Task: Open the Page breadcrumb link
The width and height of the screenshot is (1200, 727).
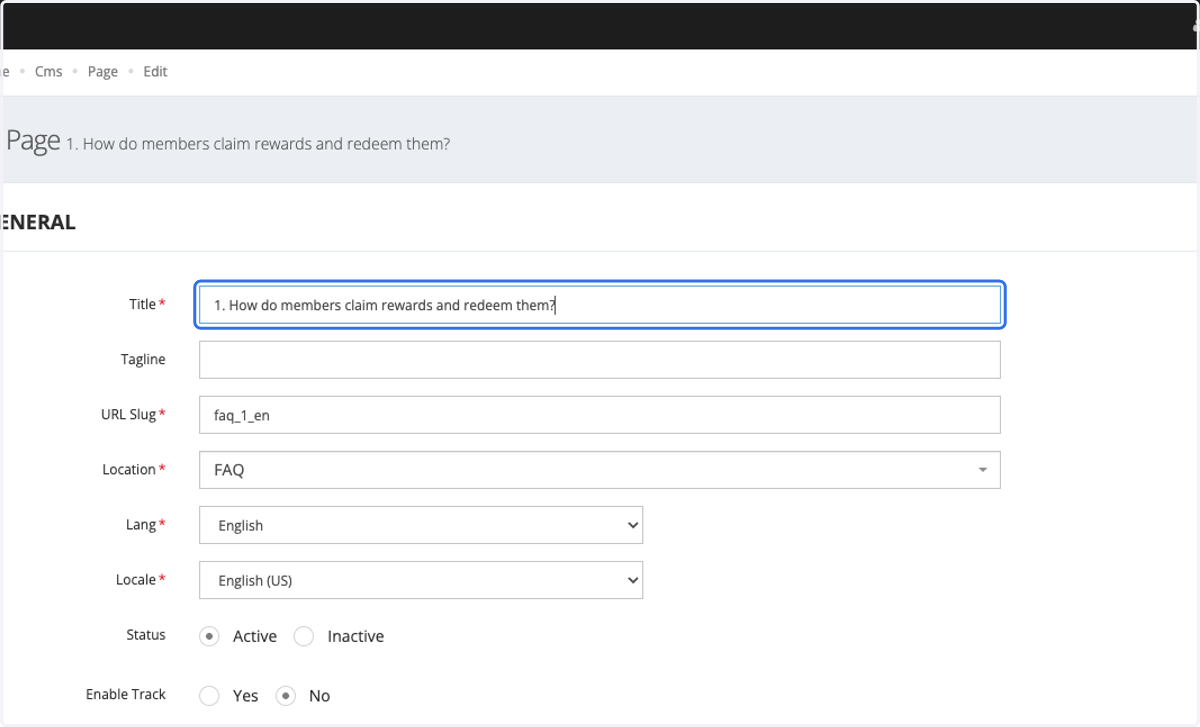Action: pyautogui.click(x=103, y=72)
